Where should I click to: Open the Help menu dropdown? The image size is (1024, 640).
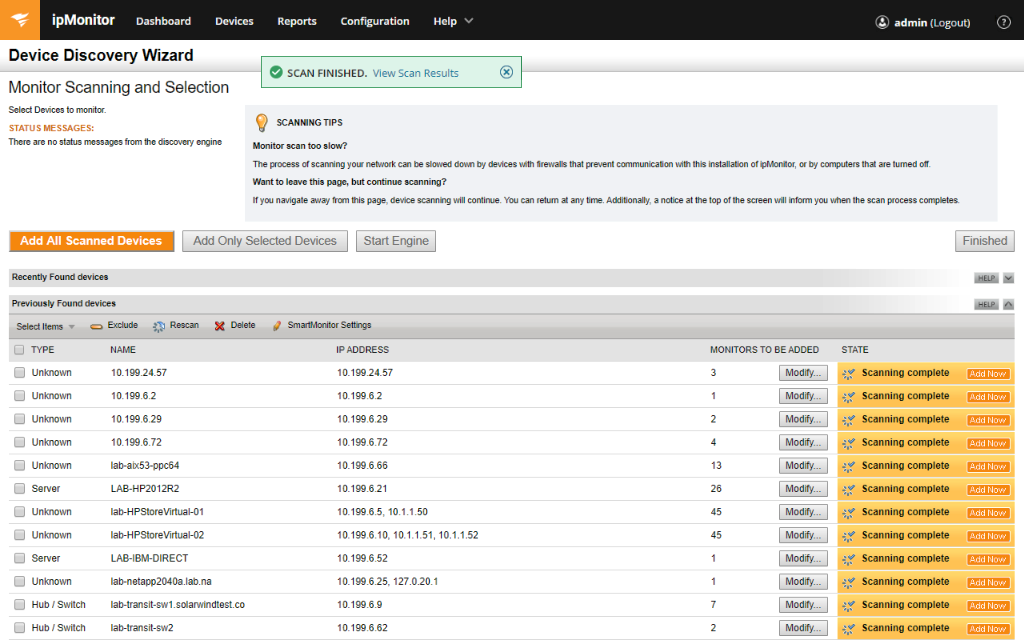(453, 21)
